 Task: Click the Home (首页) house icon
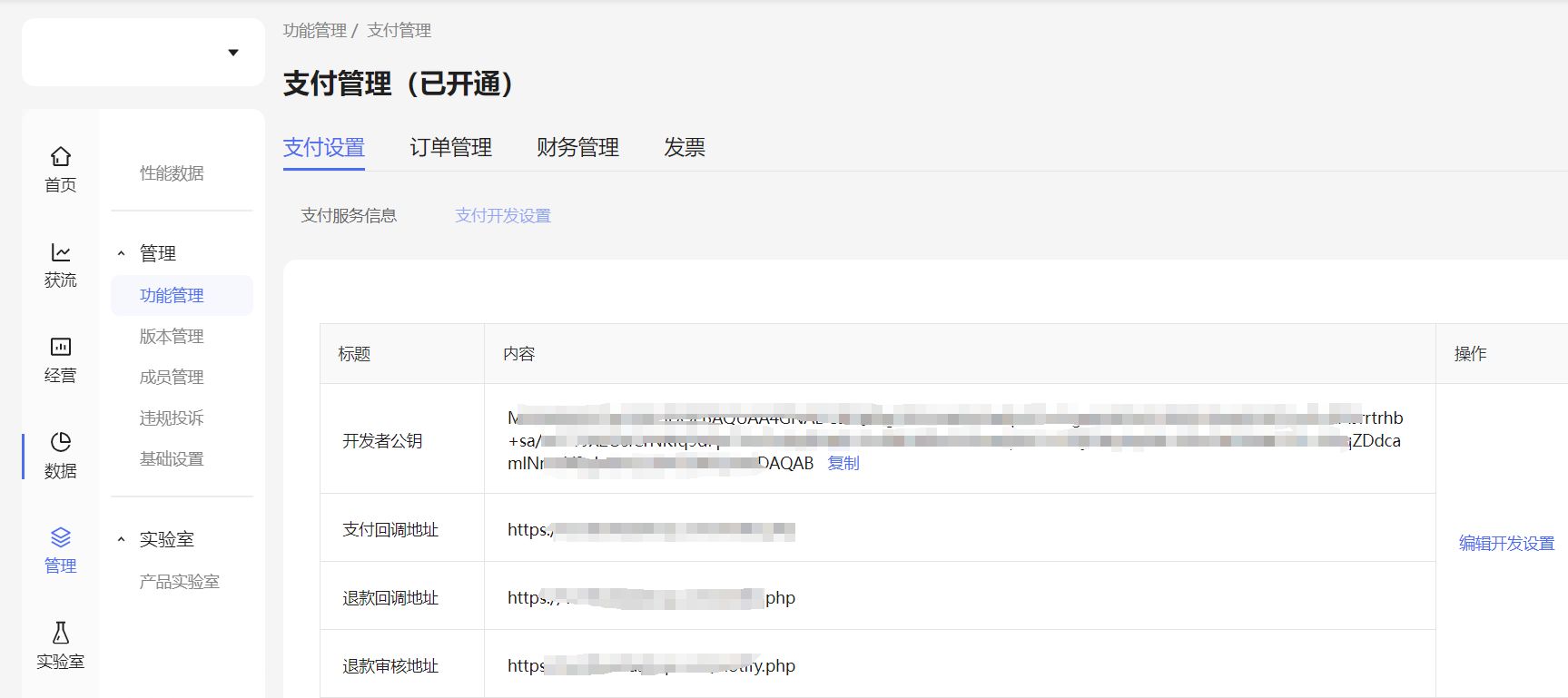61,157
